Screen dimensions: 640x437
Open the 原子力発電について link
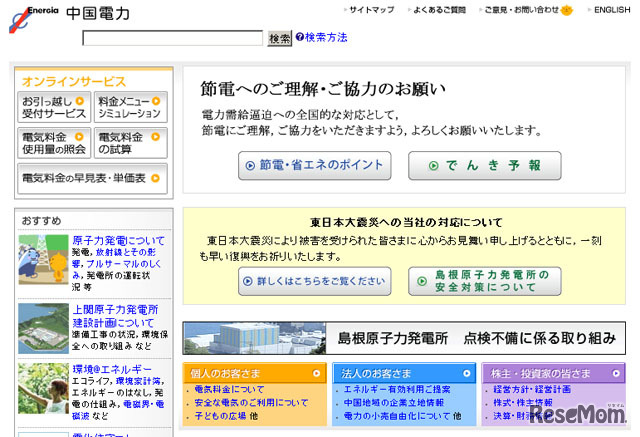(x=118, y=240)
